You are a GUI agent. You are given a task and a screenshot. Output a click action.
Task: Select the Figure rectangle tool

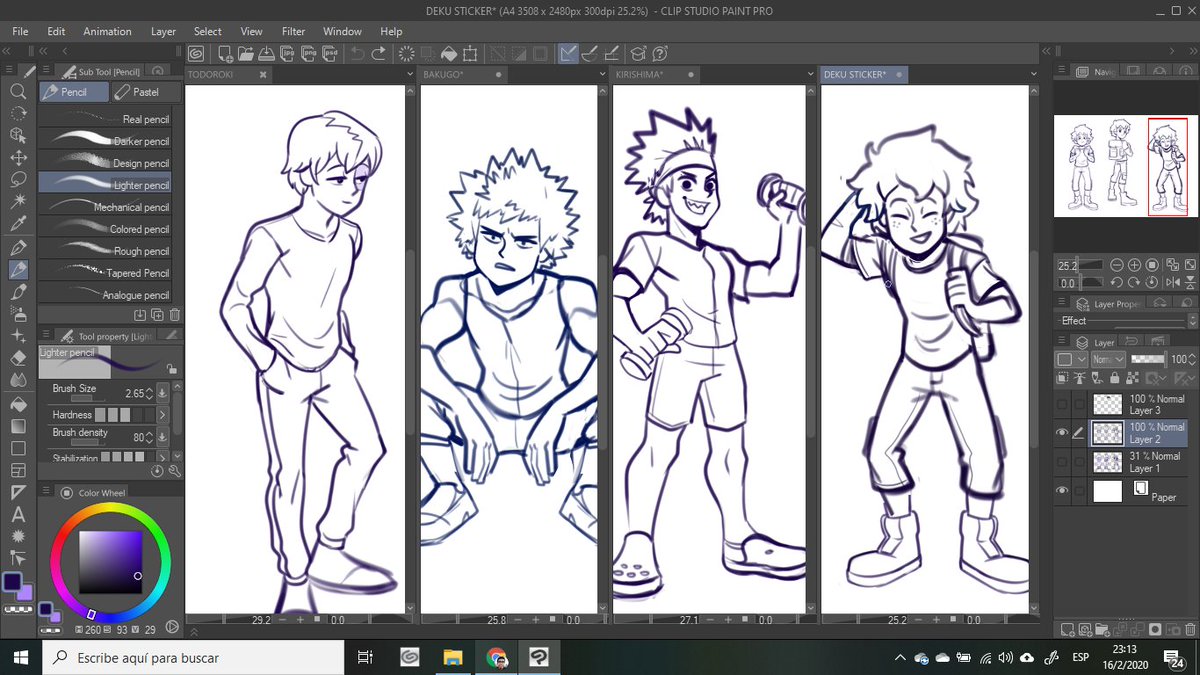tap(17, 448)
